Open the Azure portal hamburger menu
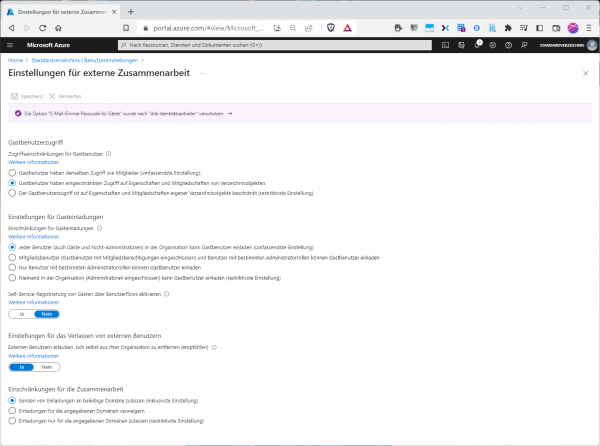Screen dimensions: 600x446 [x=10, y=45]
